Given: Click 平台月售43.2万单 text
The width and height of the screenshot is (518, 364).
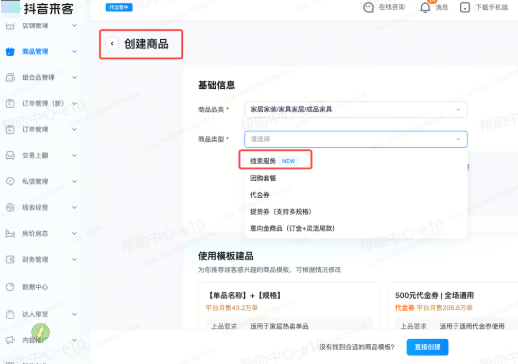Looking at the screenshot, I should coord(232,308).
